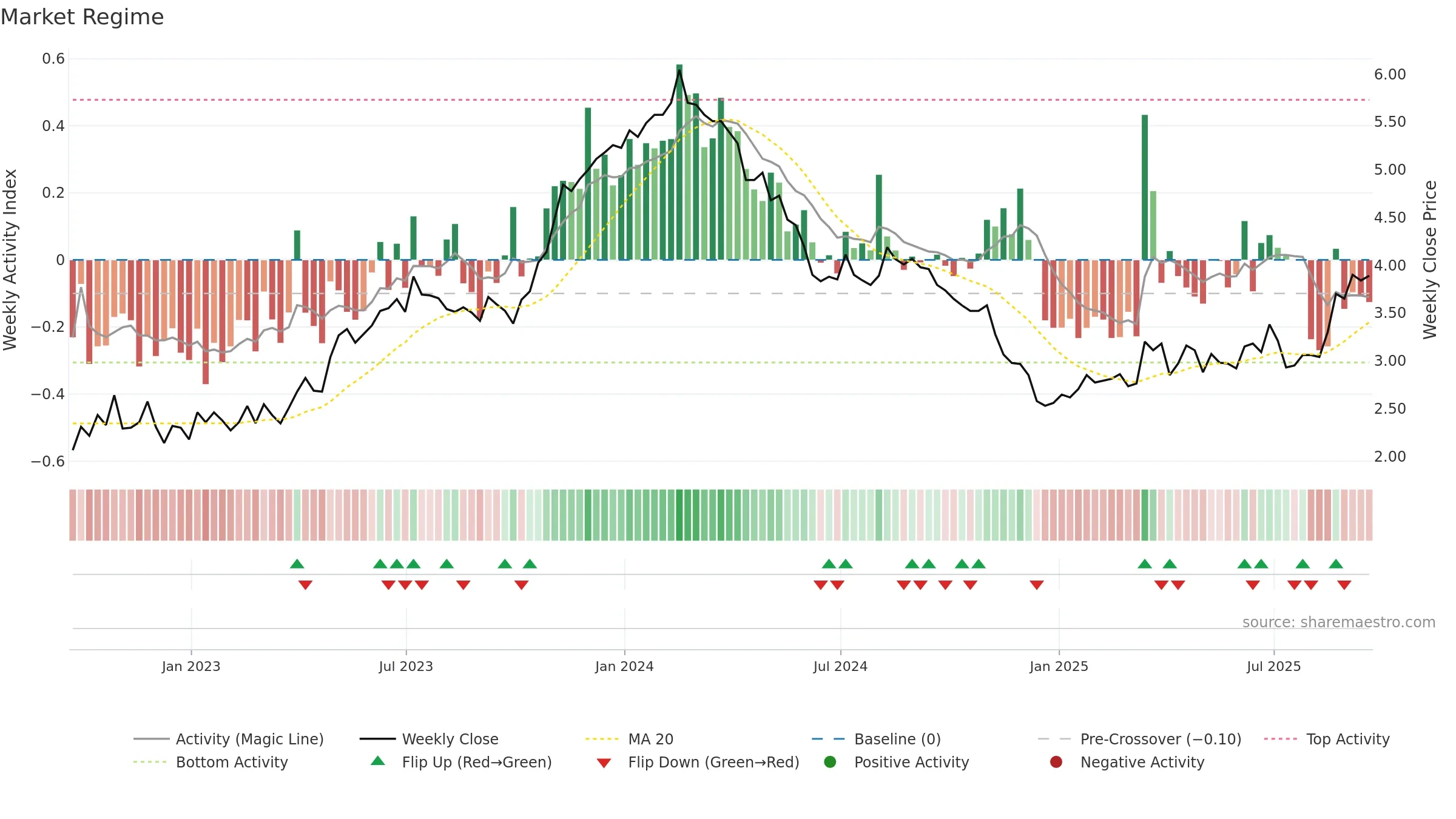Toggle Top Activity legend entry
This screenshot has width=1456, height=819.
(1327, 739)
